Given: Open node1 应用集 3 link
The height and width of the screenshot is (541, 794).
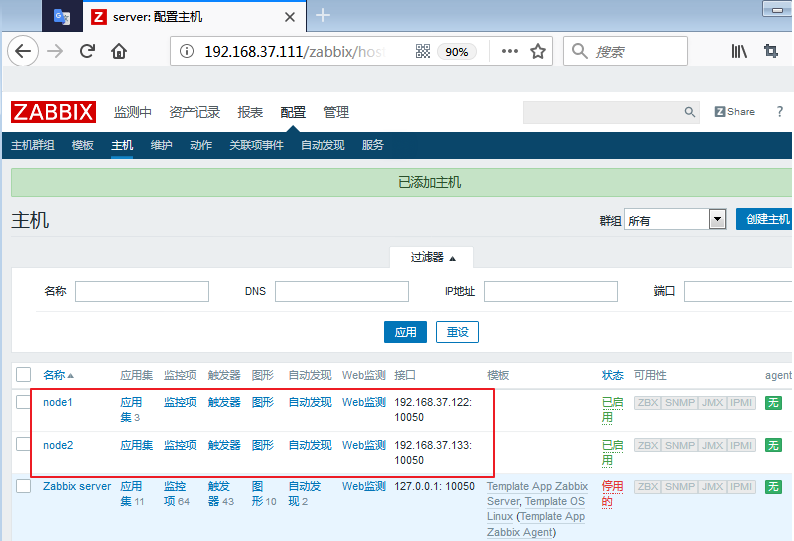Looking at the screenshot, I should click(131, 410).
